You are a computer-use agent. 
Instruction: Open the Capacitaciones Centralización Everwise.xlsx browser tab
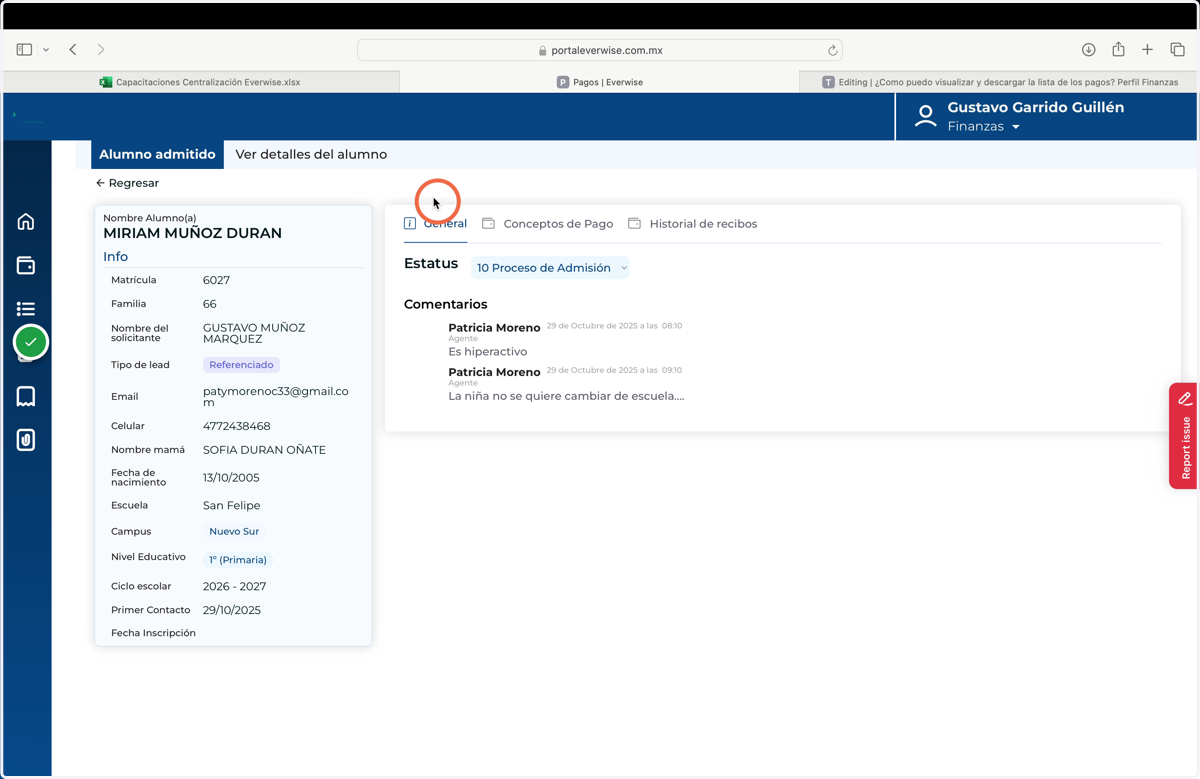tap(201, 82)
